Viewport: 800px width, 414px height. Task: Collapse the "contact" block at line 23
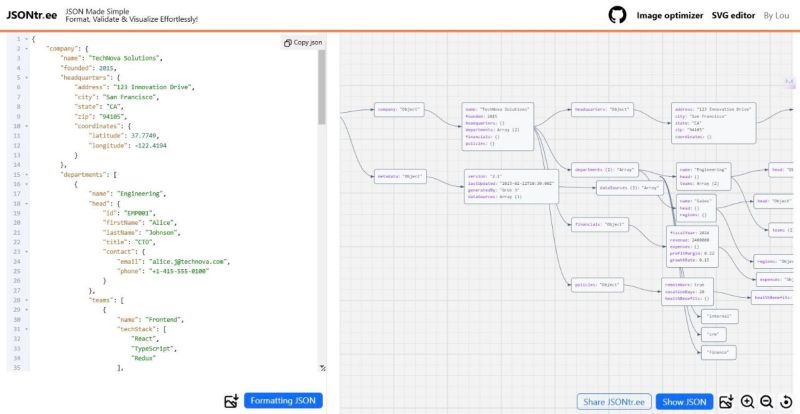(x=27, y=252)
